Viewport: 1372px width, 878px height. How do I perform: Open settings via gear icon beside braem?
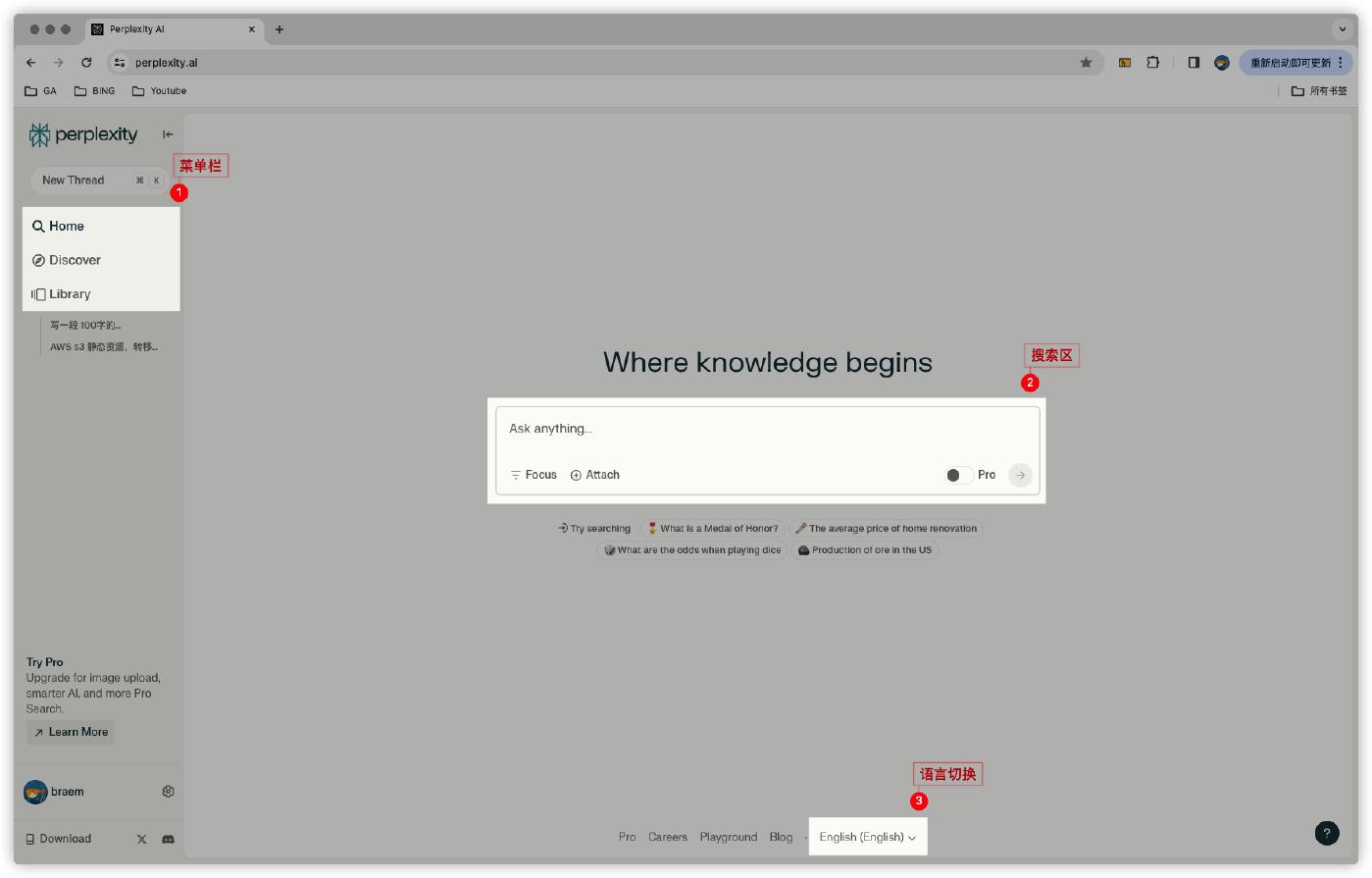tap(168, 792)
